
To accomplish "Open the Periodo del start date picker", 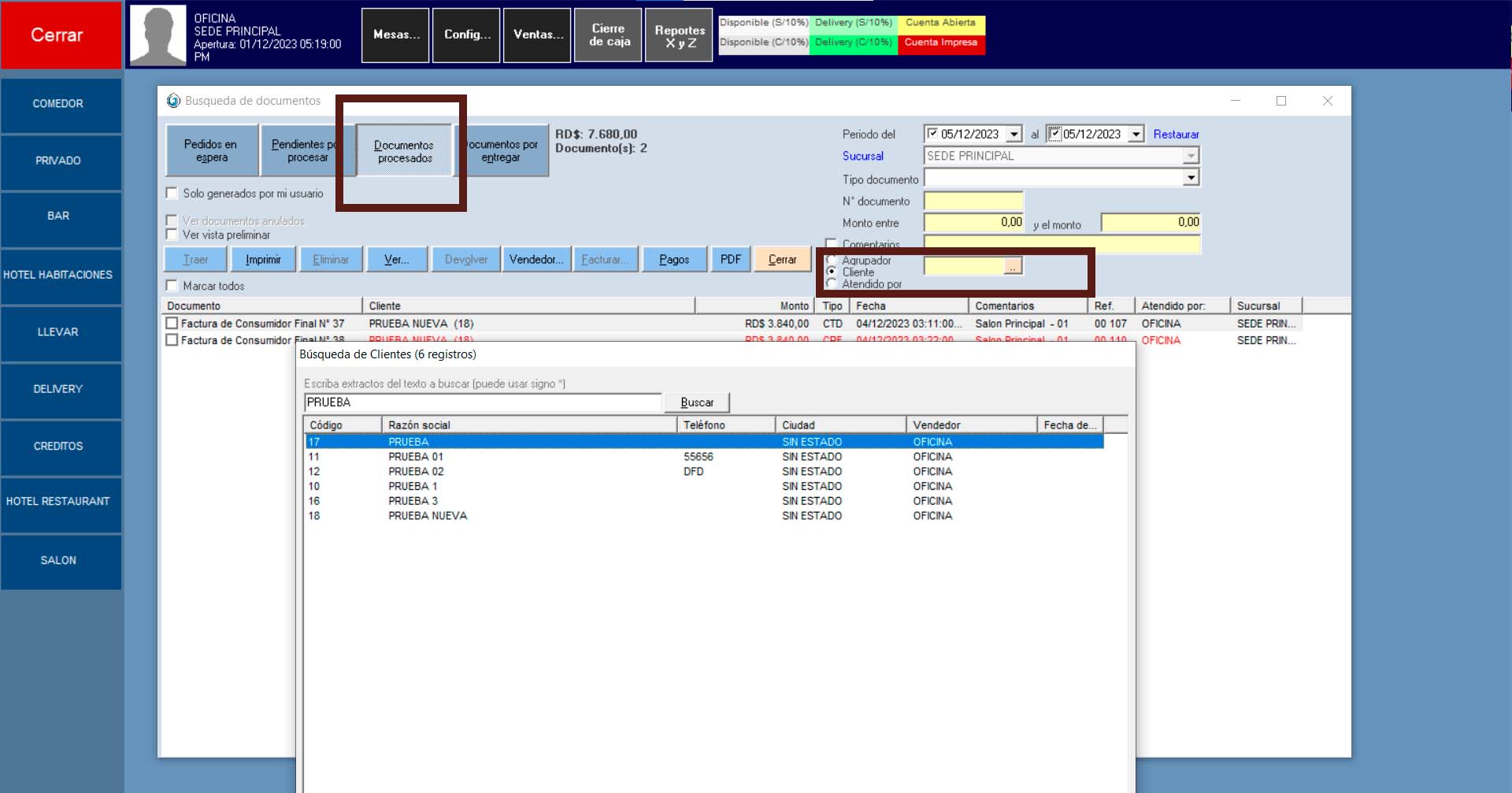I will click(x=1015, y=134).
